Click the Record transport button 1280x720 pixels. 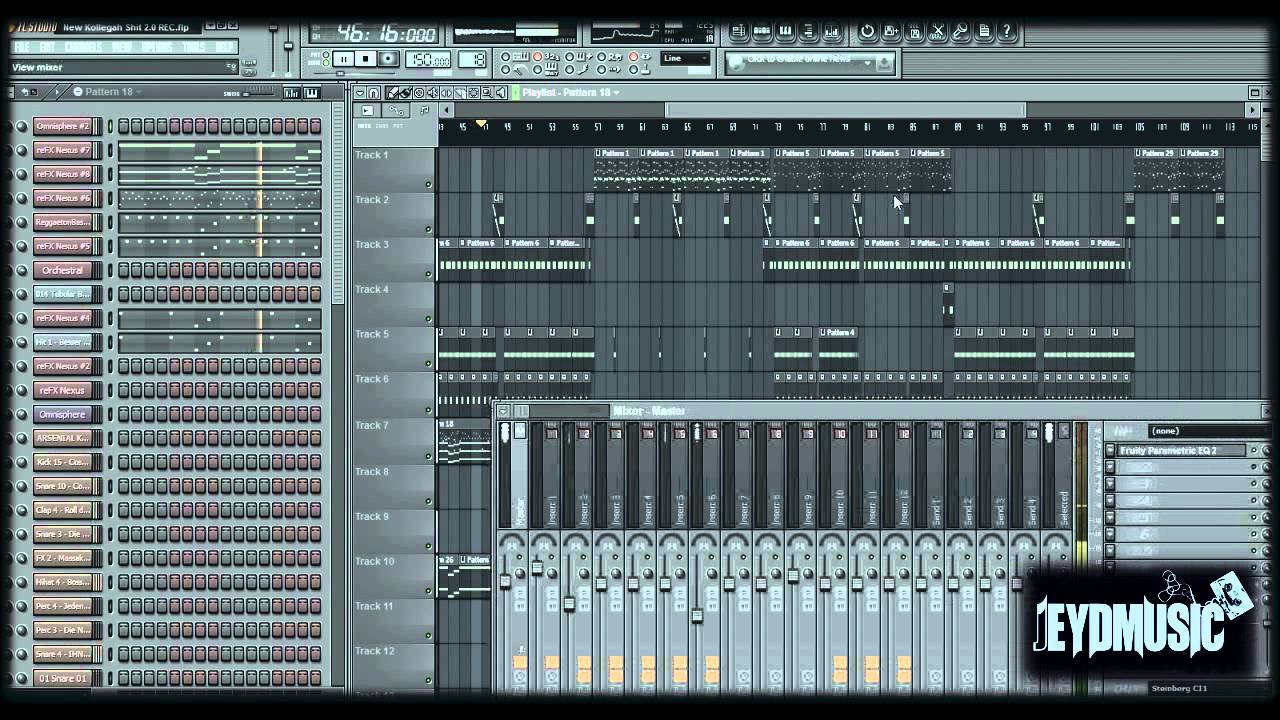point(388,59)
